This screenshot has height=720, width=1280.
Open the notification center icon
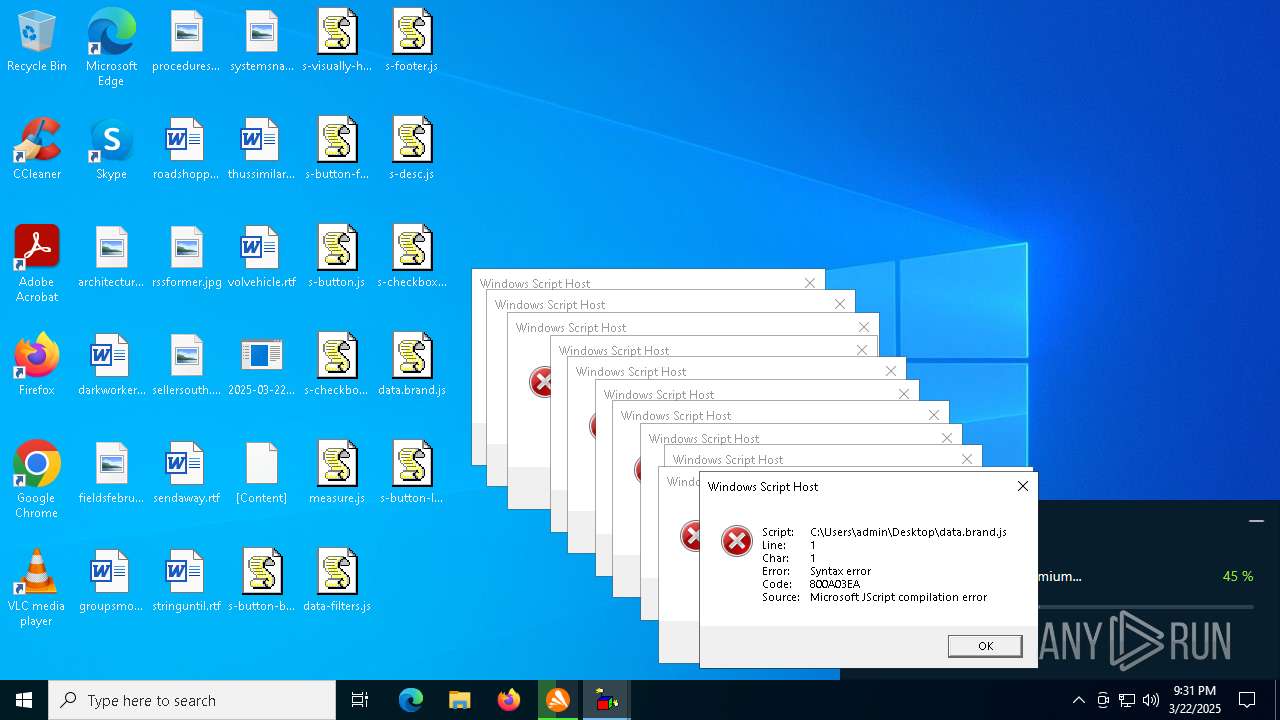[1247, 700]
